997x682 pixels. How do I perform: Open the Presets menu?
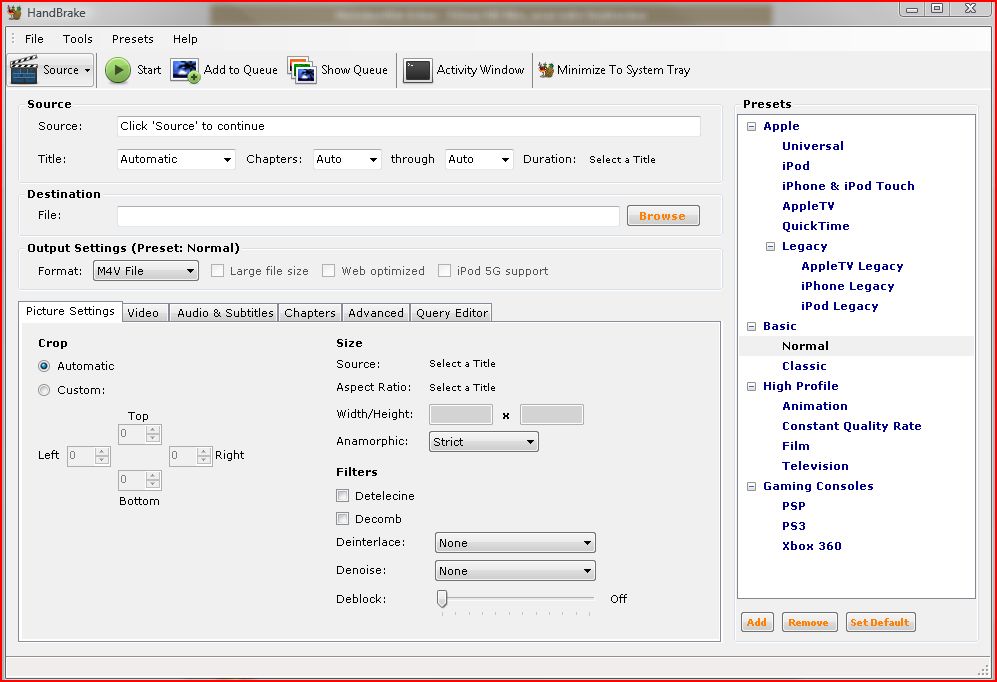(x=133, y=39)
